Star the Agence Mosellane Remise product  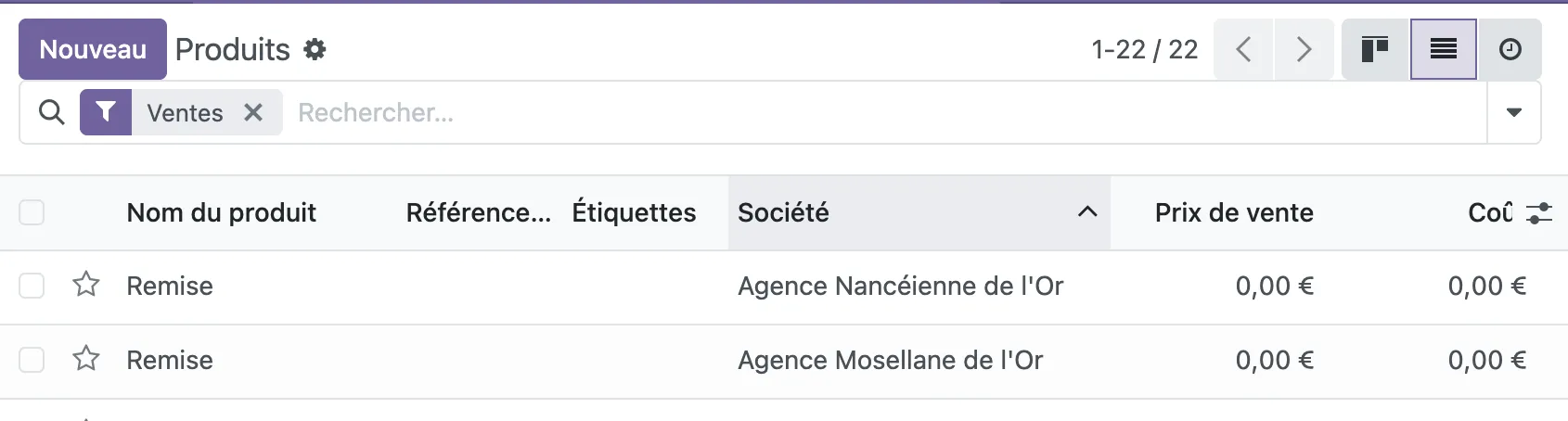tap(86, 359)
